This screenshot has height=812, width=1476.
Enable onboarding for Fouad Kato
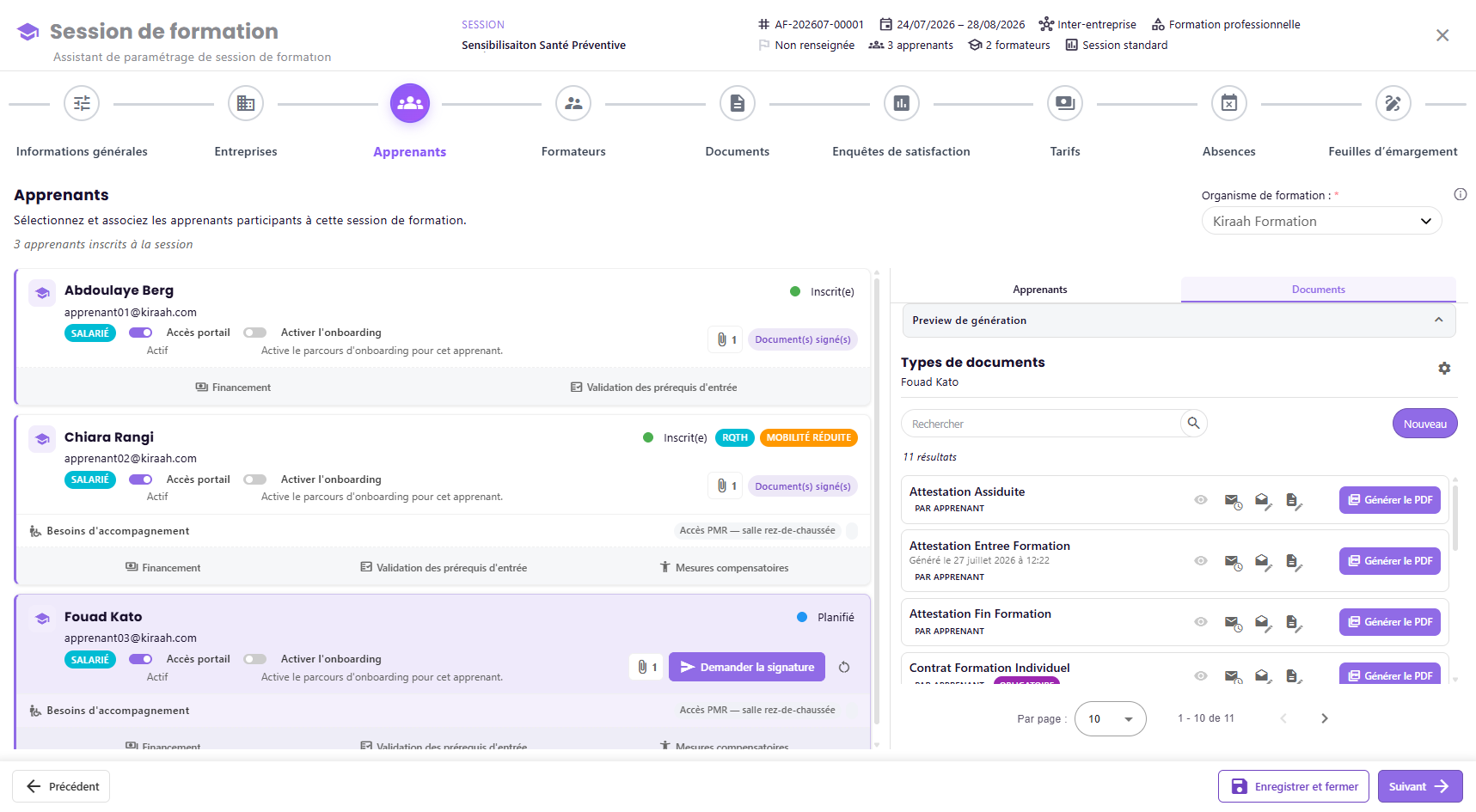tap(254, 659)
